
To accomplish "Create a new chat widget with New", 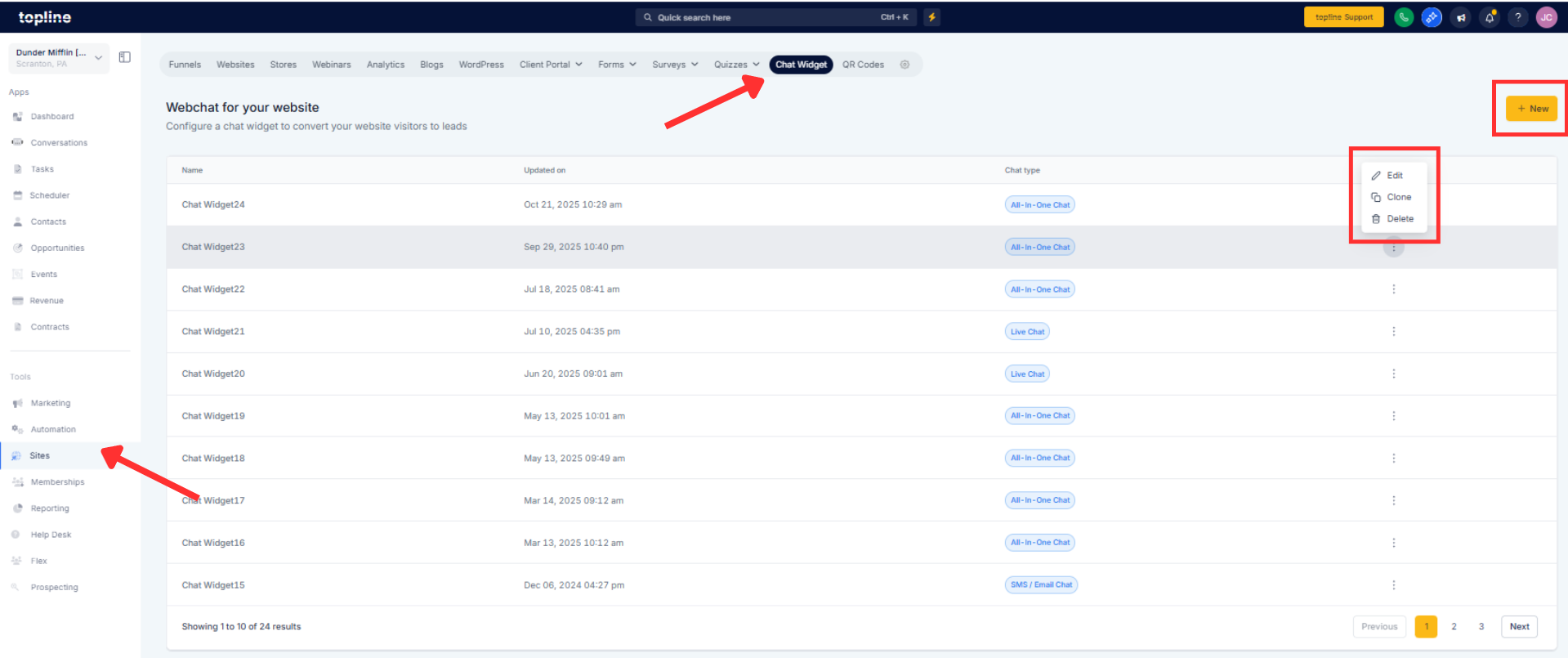I will pyautogui.click(x=1532, y=109).
